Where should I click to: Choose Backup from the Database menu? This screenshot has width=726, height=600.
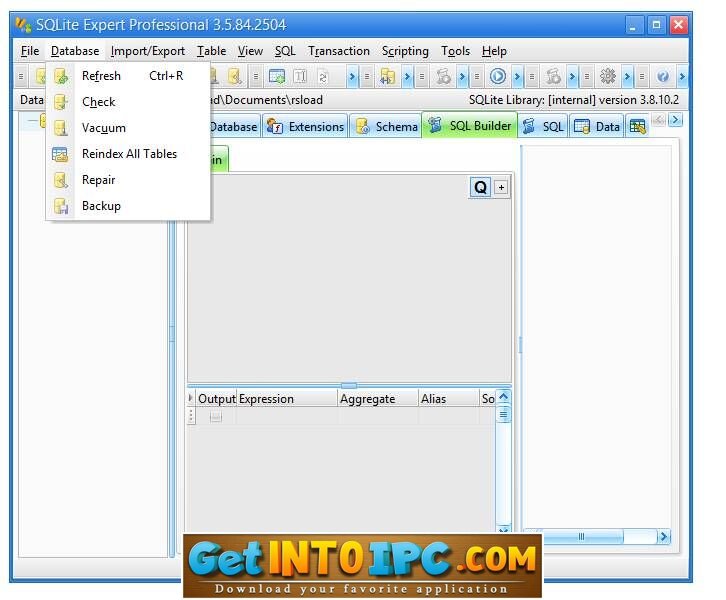pos(128,206)
